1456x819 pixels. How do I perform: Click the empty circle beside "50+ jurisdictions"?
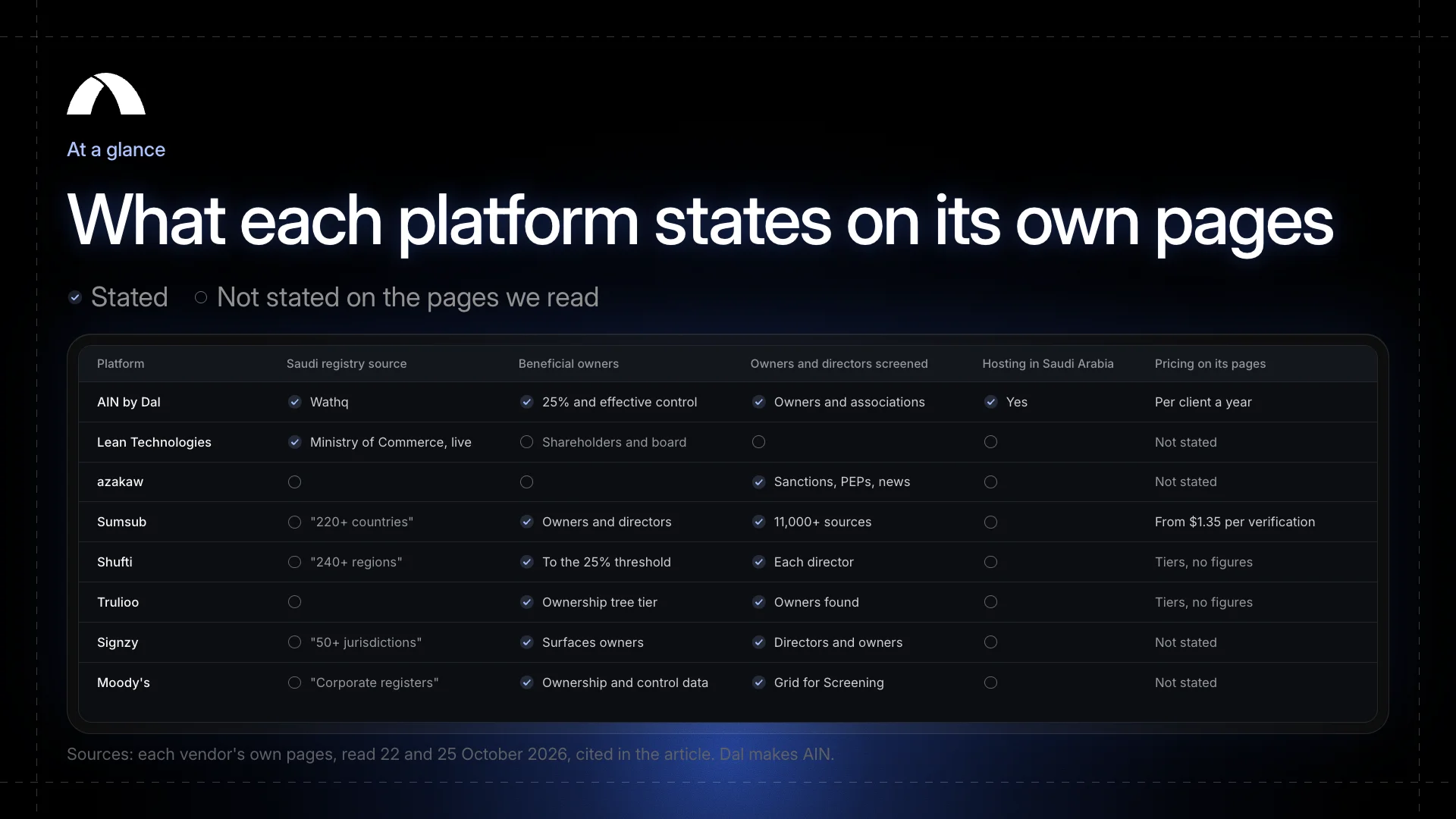295,642
